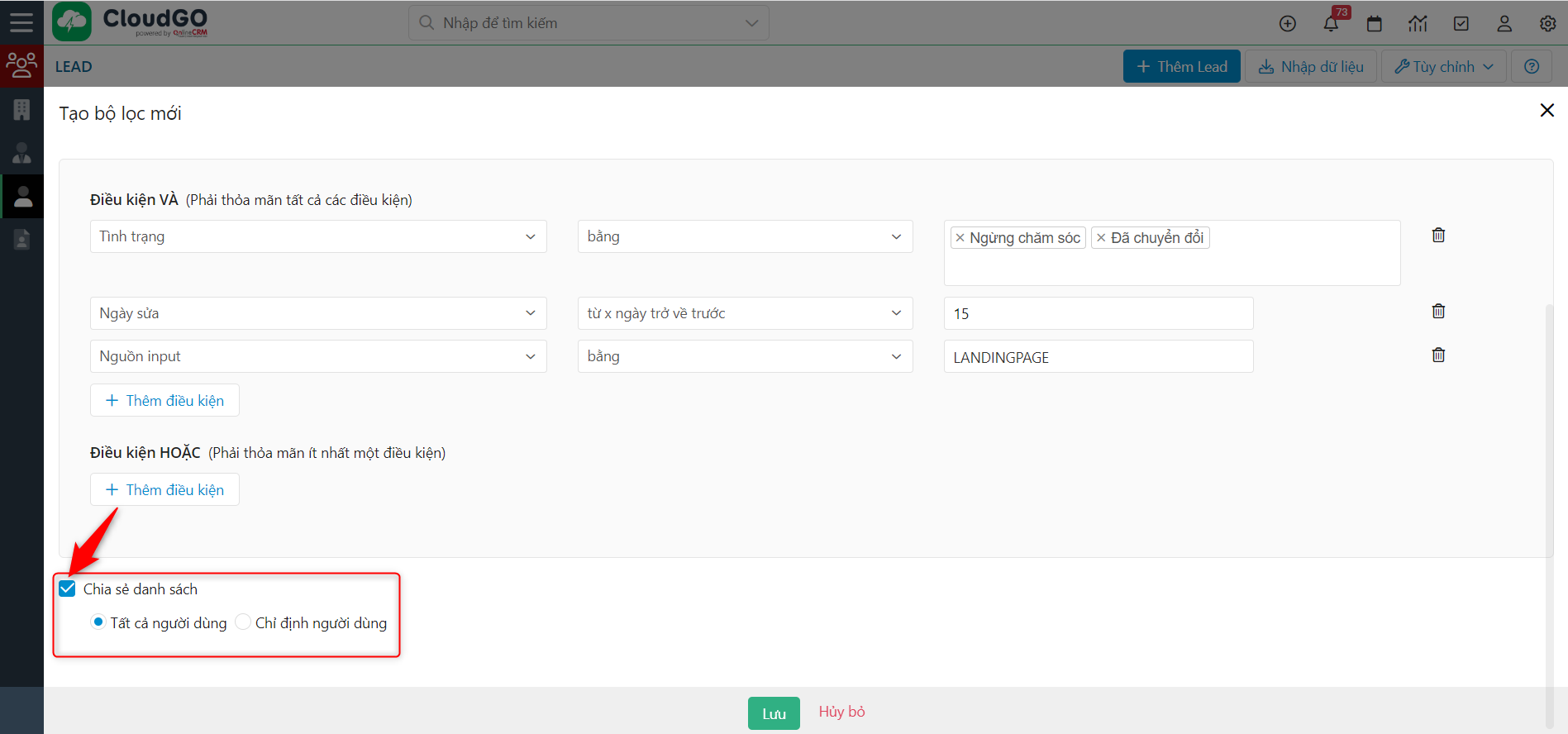Click inside the Tình trạng tag value box
The width and height of the screenshot is (1568, 734).
click(x=1172, y=253)
